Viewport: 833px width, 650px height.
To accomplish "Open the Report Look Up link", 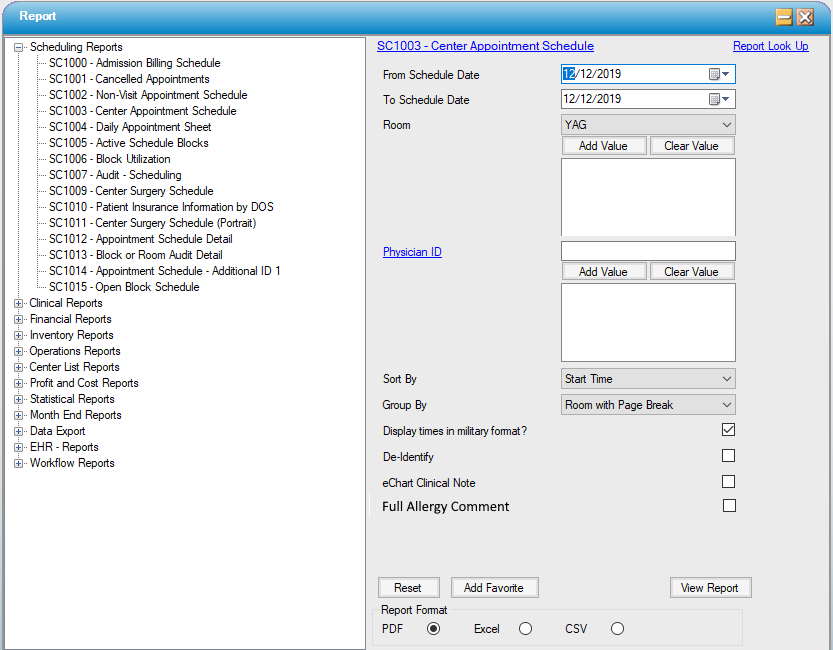I will (770, 46).
